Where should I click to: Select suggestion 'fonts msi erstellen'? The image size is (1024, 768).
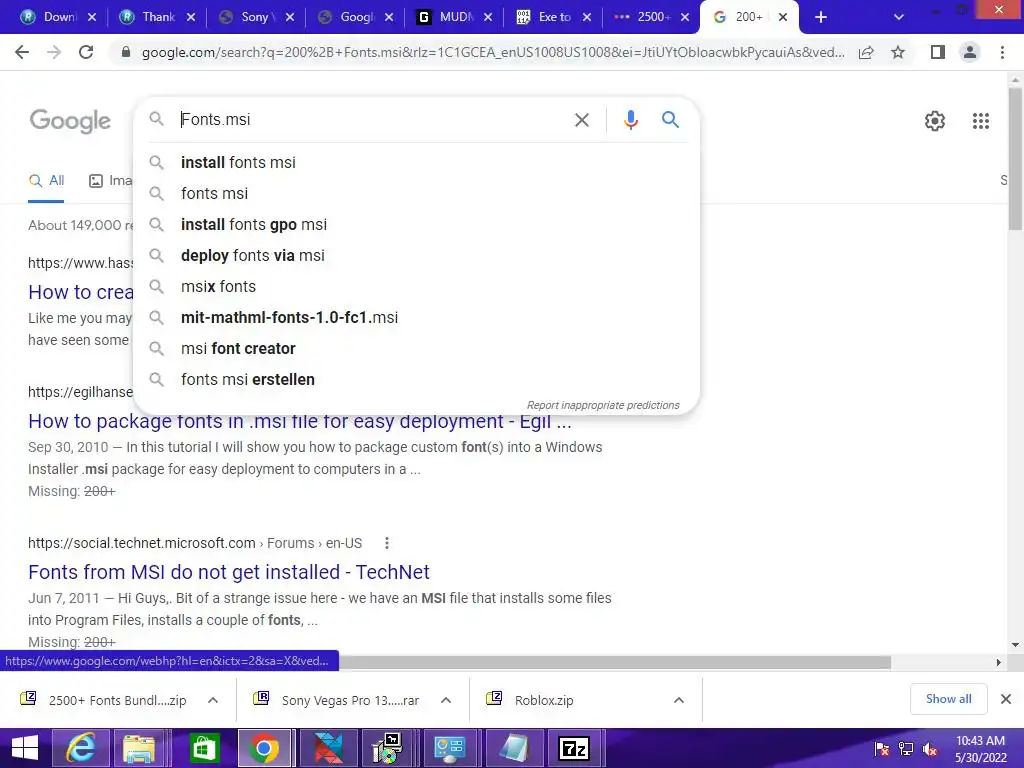pos(416,379)
